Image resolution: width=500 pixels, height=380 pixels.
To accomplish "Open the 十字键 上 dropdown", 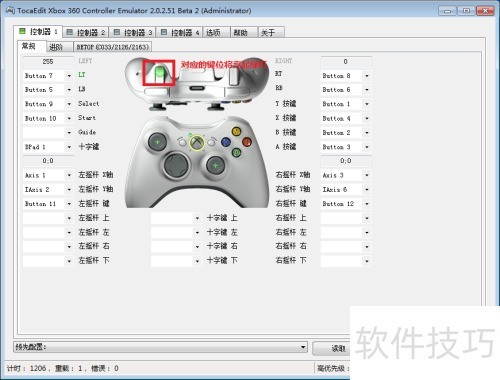I will pyautogui.click(x=176, y=218).
